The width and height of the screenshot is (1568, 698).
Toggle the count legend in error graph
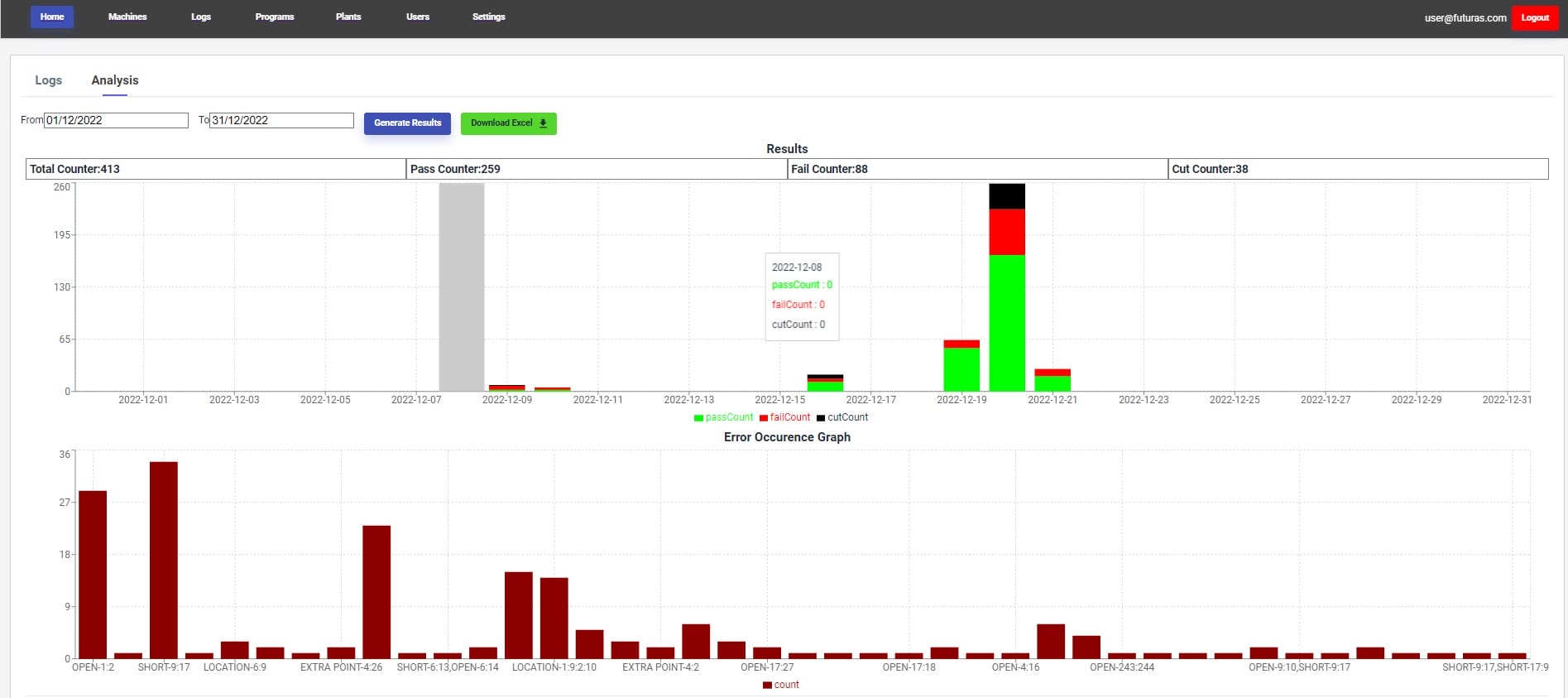coord(780,685)
